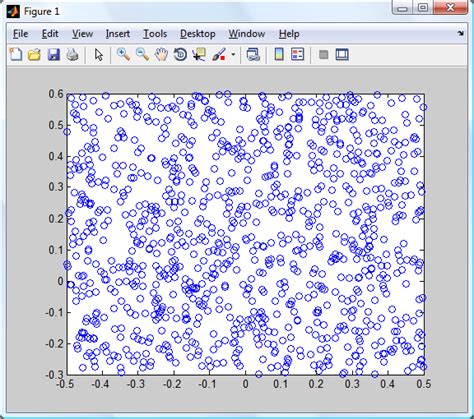Insert a colorbar with the toolbar icon
This screenshot has height=419, width=474.
pyautogui.click(x=279, y=54)
